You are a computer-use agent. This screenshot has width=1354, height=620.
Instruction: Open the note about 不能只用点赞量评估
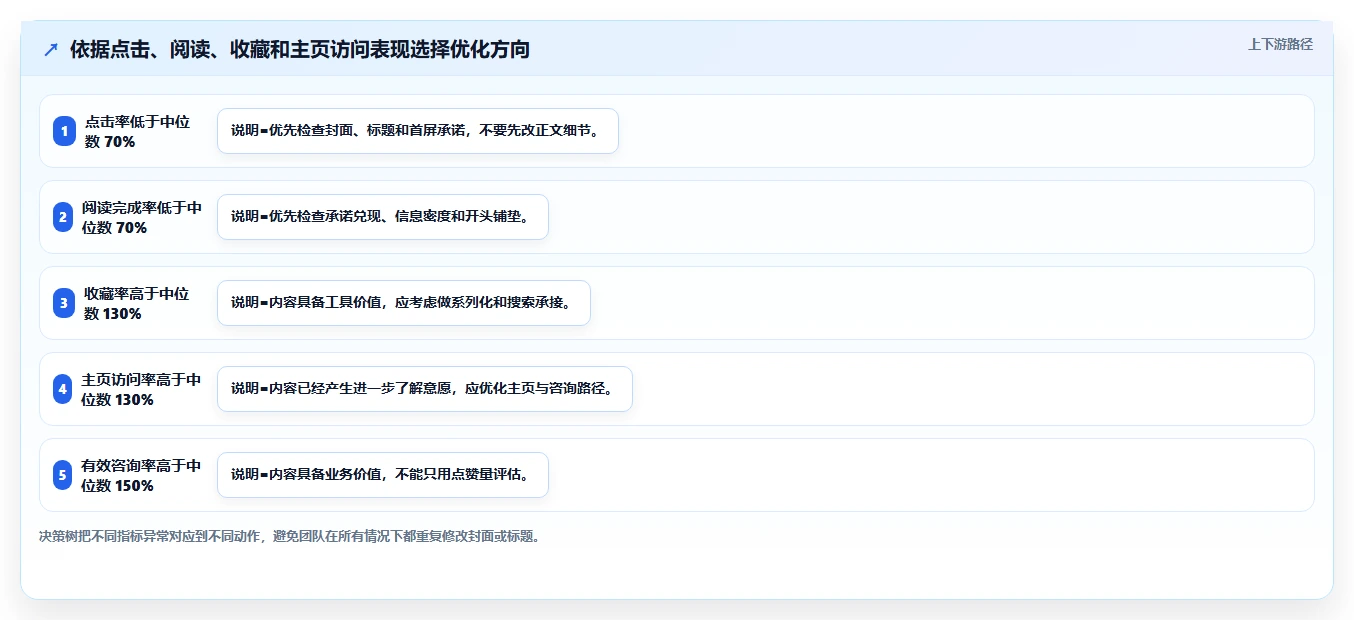point(383,475)
